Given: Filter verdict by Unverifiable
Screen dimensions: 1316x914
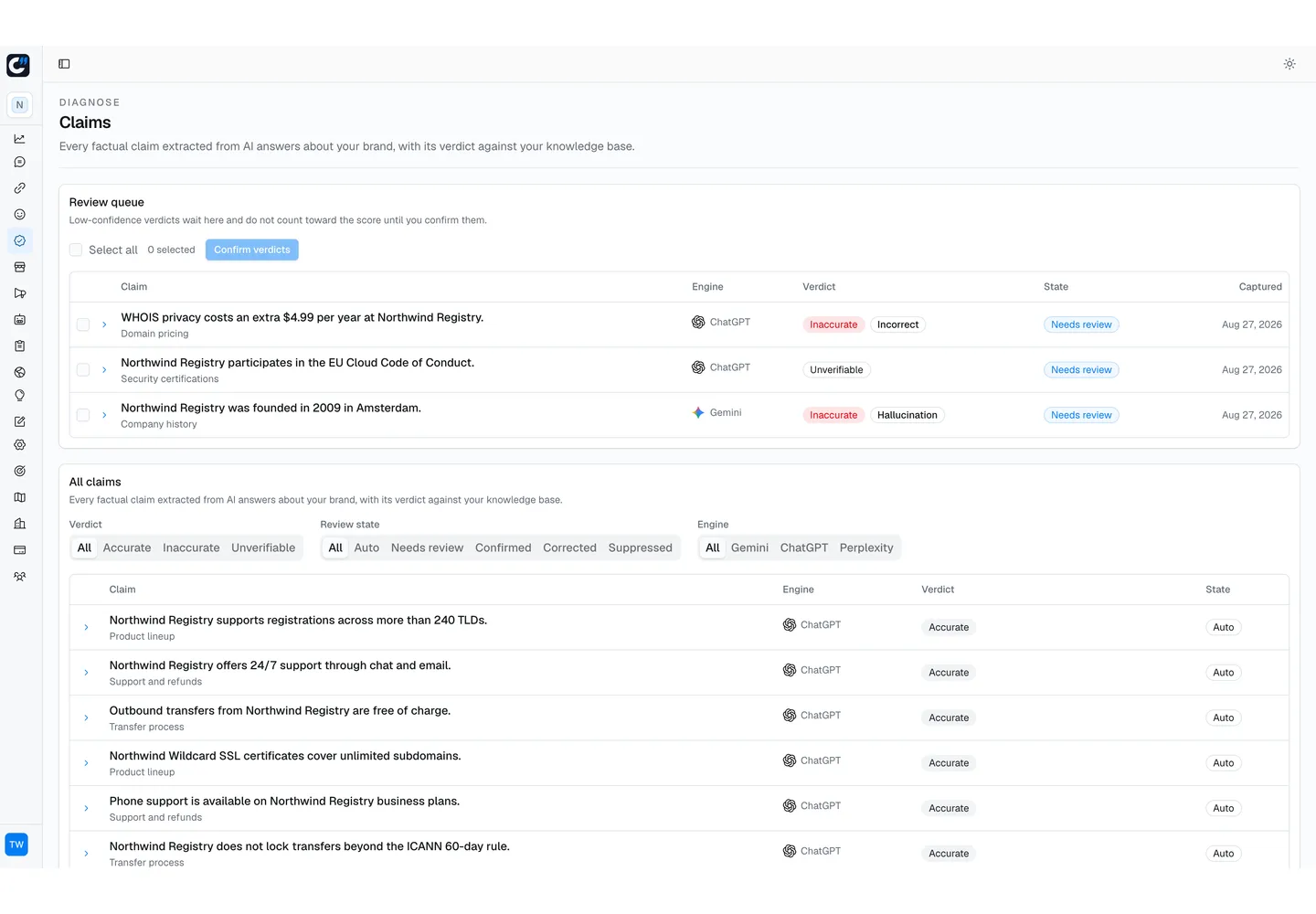Looking at the screenshot, I should pyautogui.click(x=263, y=548).
